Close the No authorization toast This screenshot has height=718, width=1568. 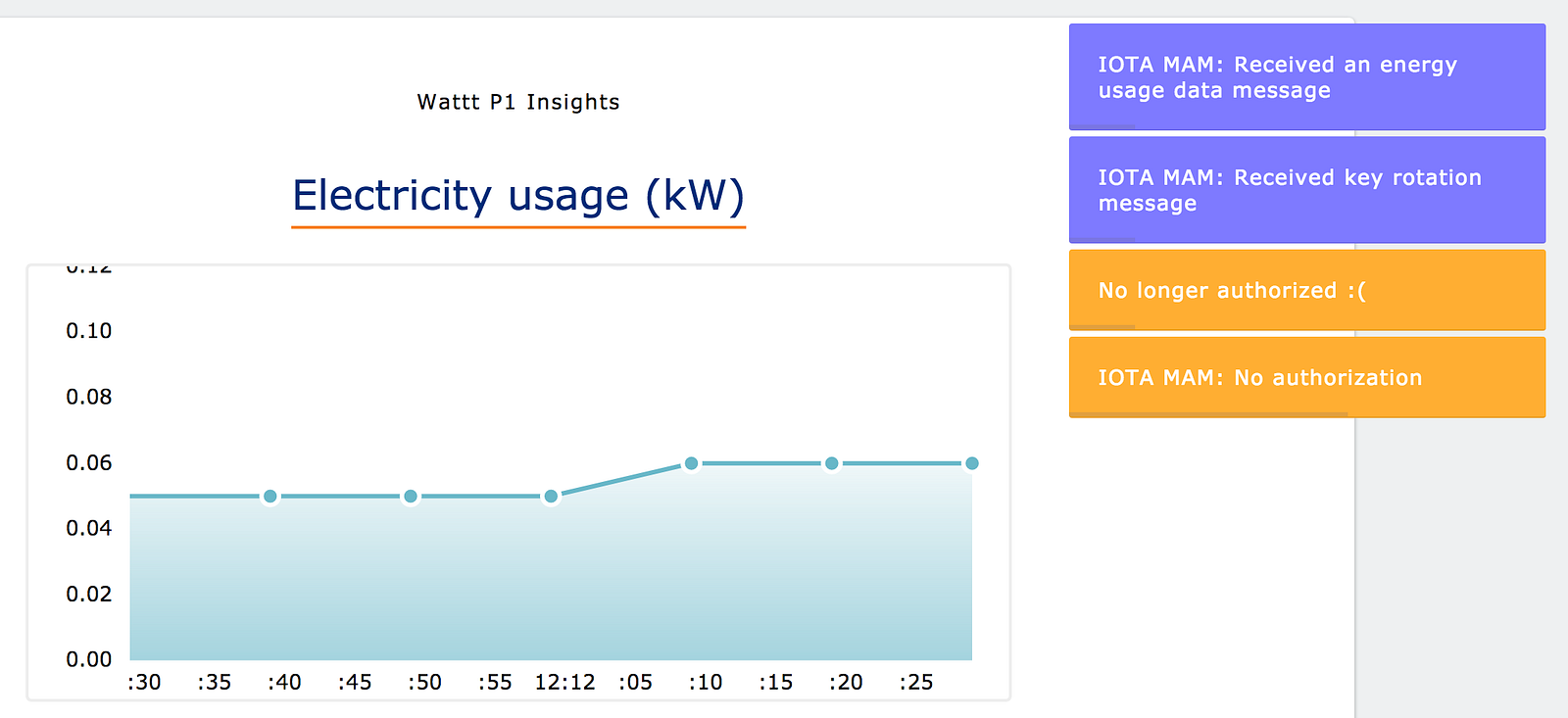tap(1307, 377)
